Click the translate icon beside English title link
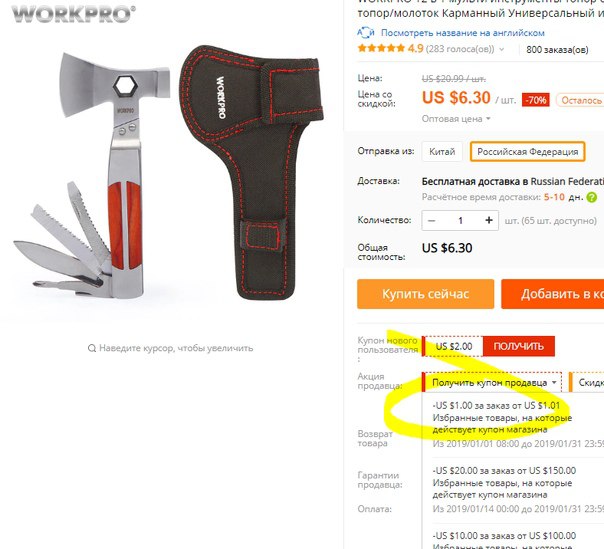This screenshot has height=549, width=604. 366,33
